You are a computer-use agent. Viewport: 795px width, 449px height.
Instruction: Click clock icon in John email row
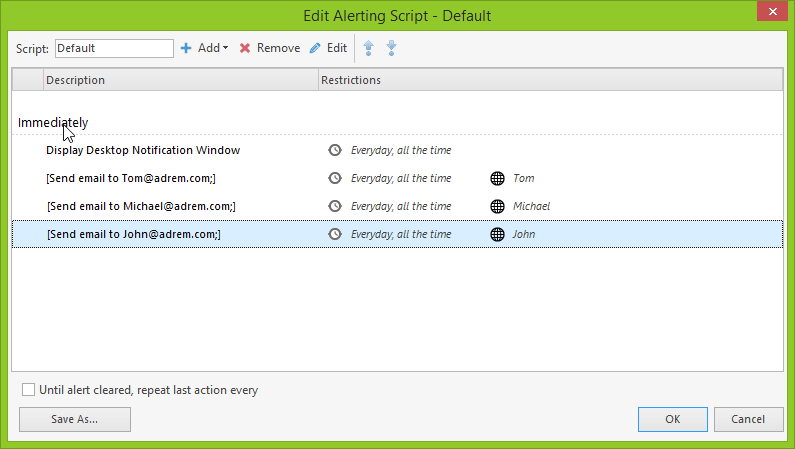(335, 234)
